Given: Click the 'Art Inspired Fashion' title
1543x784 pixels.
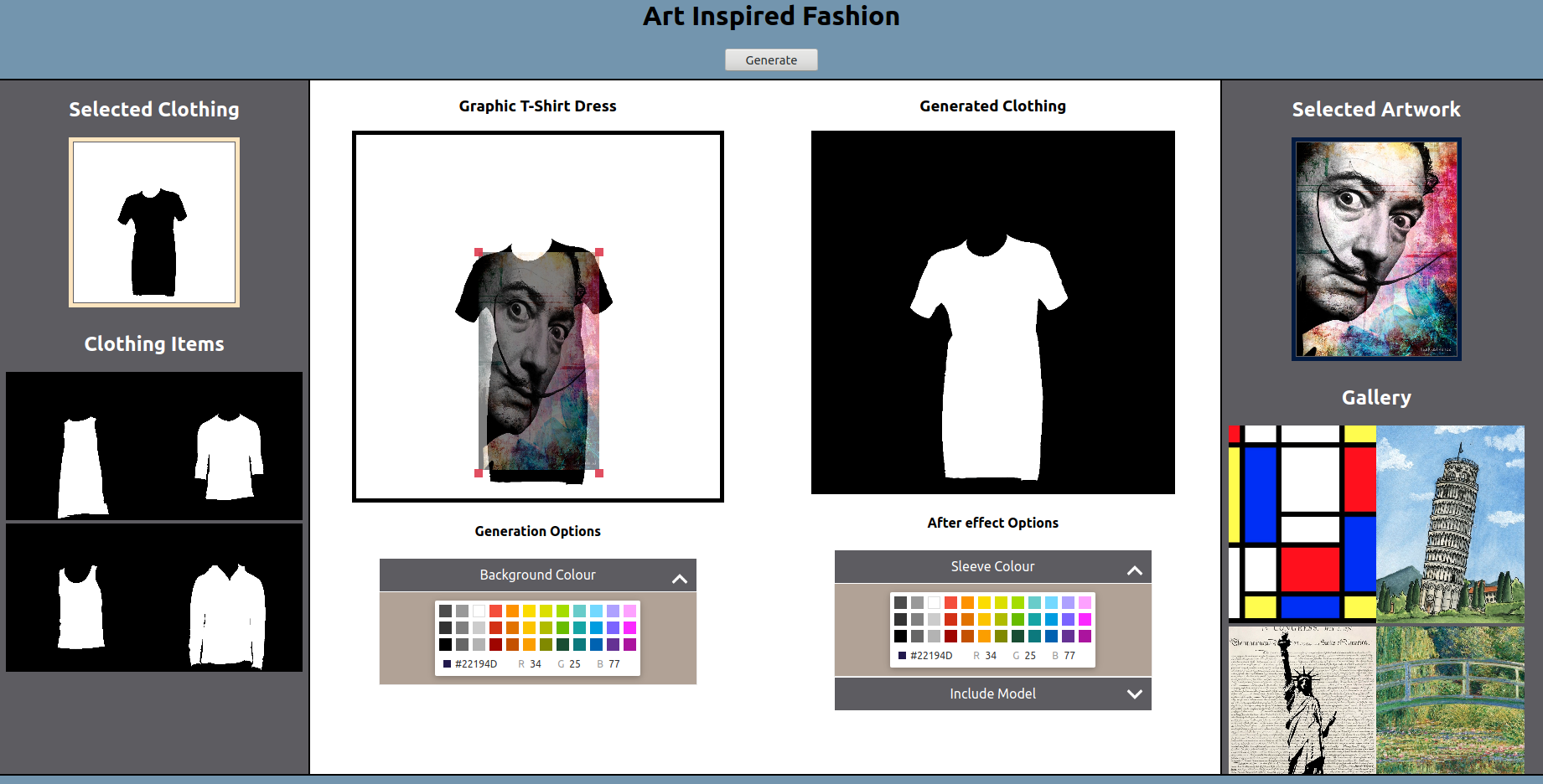Looking at the screenshot, I should coord(771,16).
